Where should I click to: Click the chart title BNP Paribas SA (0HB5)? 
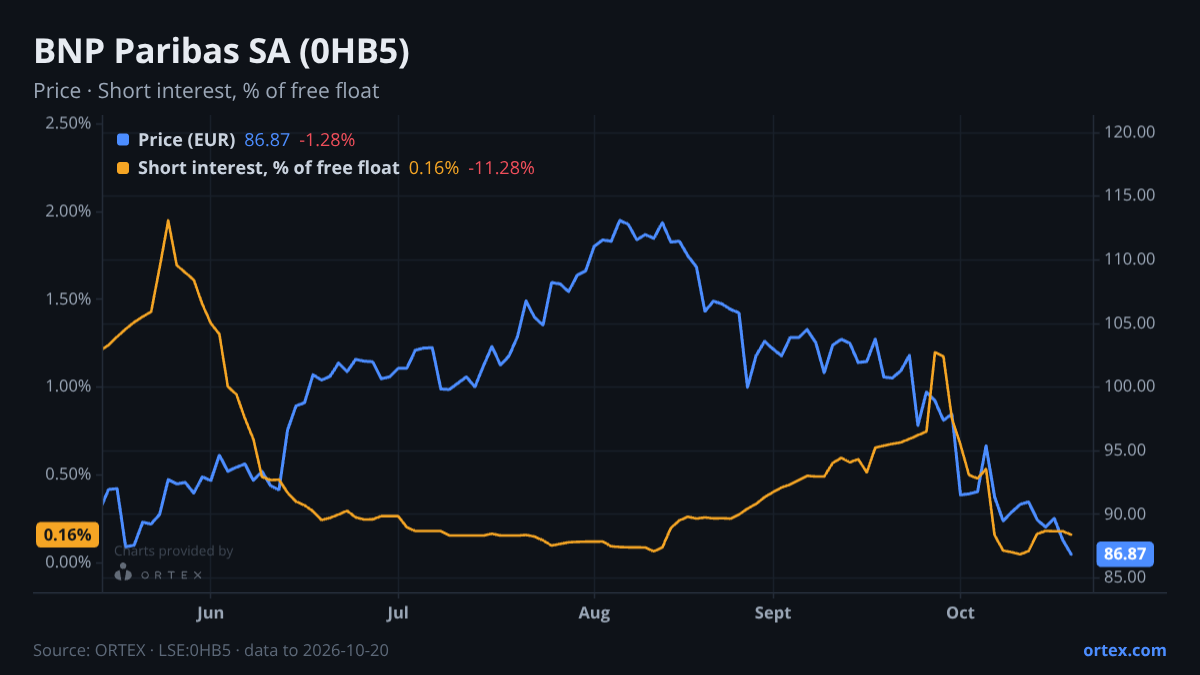221,52
